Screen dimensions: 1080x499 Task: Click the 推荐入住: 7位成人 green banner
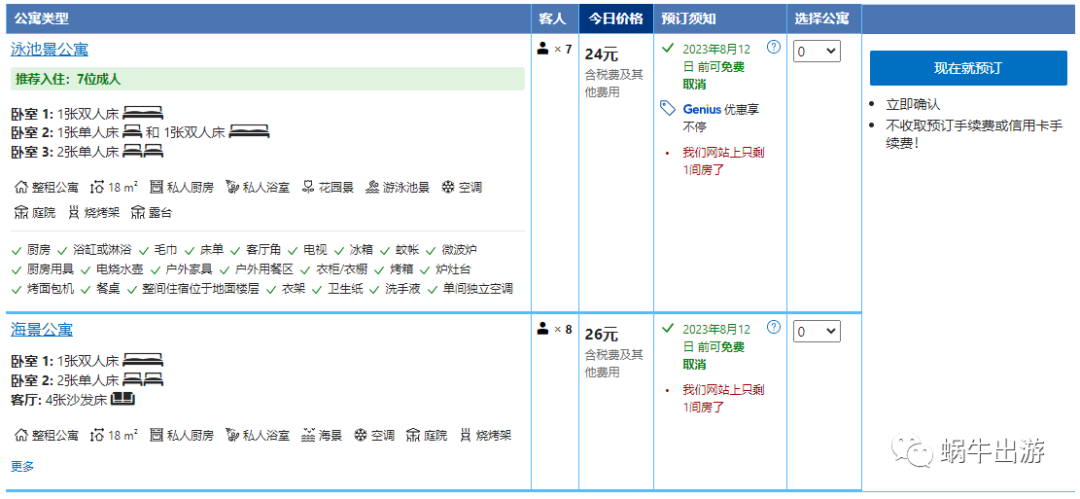pyautogui.click(x=268, y=79)
